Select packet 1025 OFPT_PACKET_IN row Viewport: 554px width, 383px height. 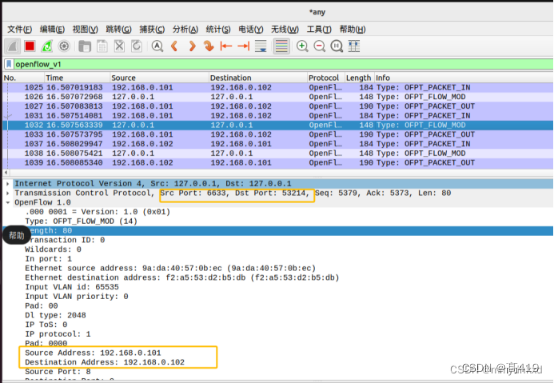(278, 87)
